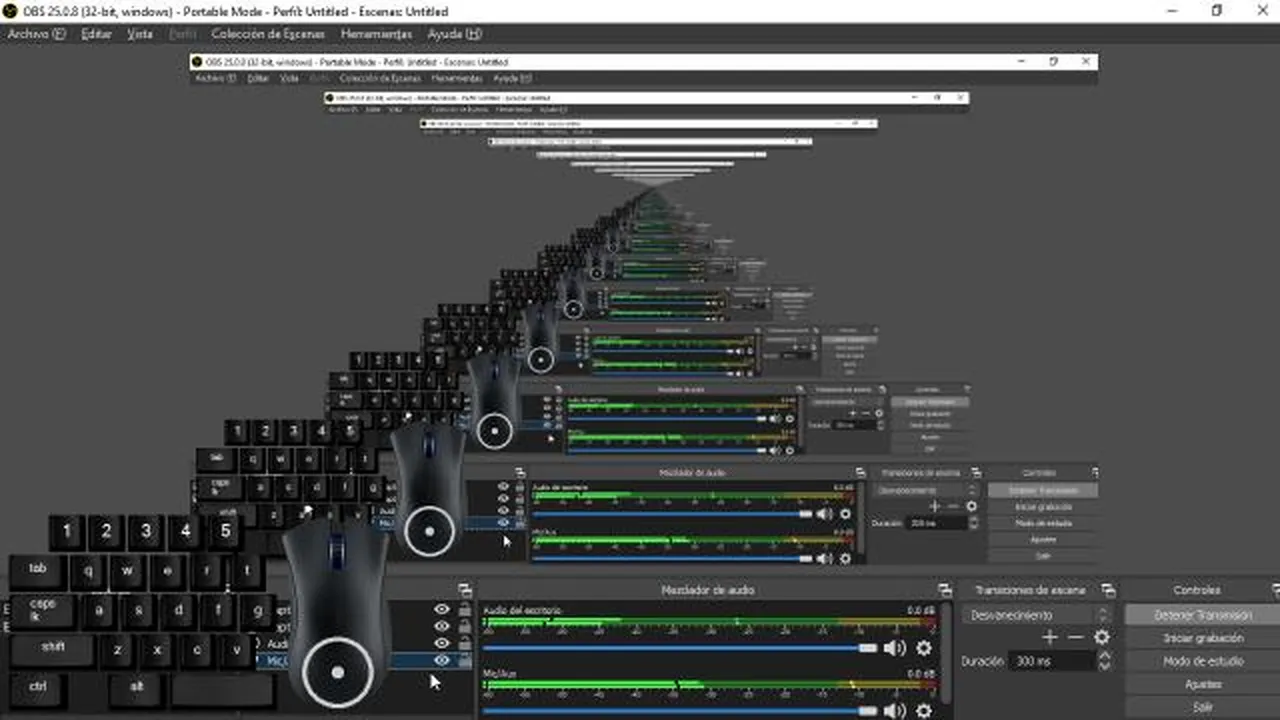Click the Audio del escritorio volume slider
This screenshot has width=1280, height=720.
(680, 648)
